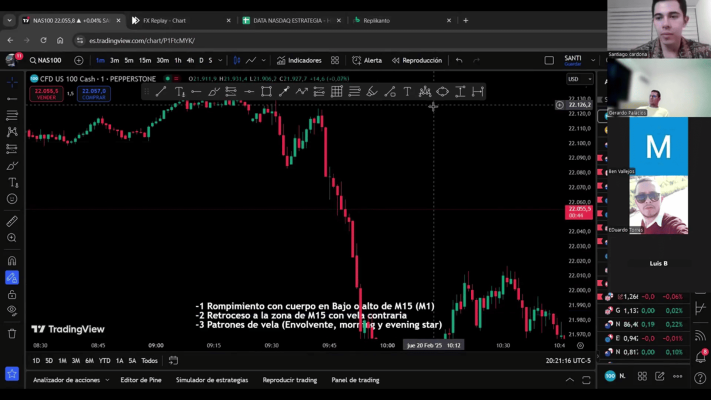Collapse bottom panel with chevron up
This screenshot has height=400, width=711.
pos(570,380)
